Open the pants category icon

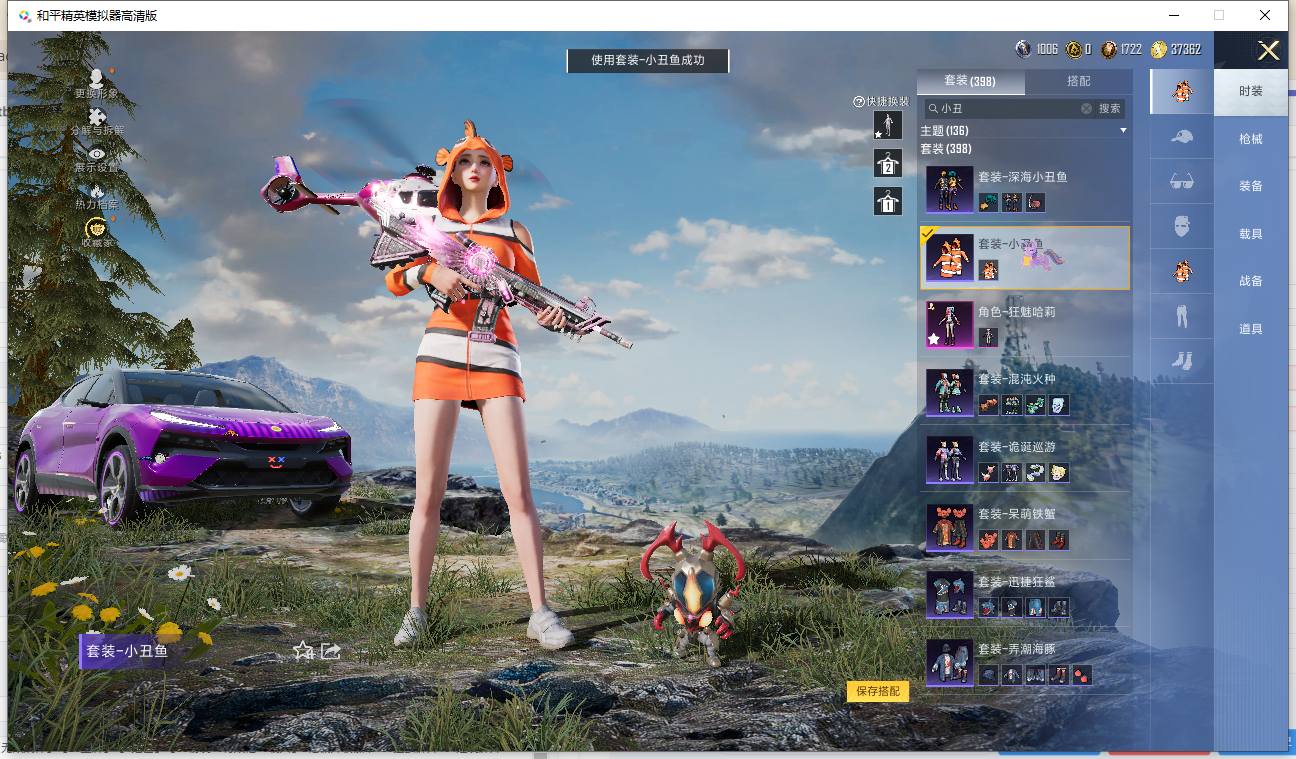click(1182, 316)
